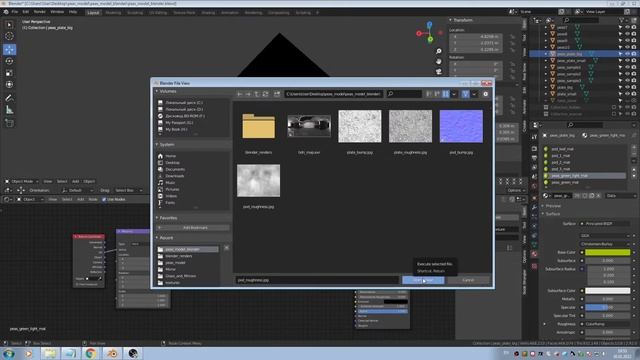
Task: Confirm with Open Image button
Action: [x=423, y=280]
